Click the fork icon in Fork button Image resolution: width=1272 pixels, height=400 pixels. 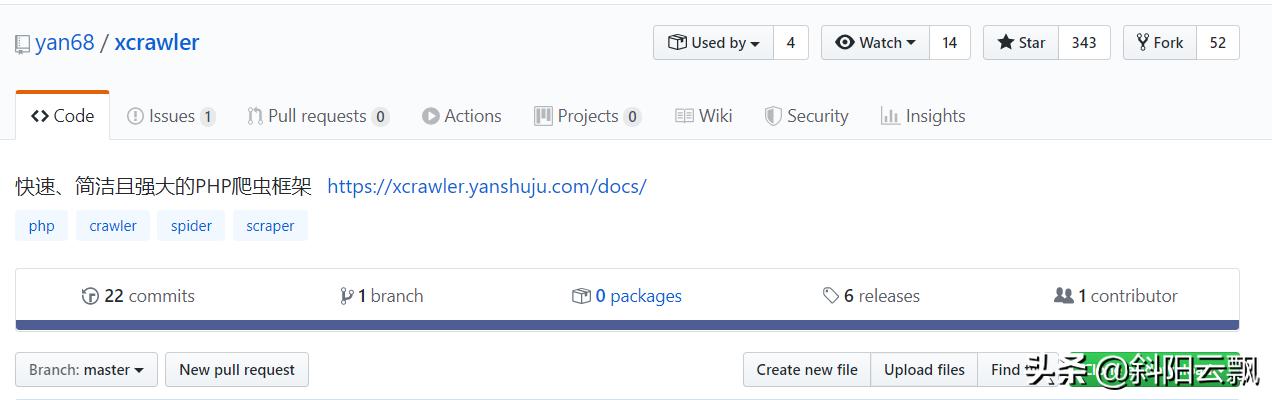click(x=1142, y=42)
